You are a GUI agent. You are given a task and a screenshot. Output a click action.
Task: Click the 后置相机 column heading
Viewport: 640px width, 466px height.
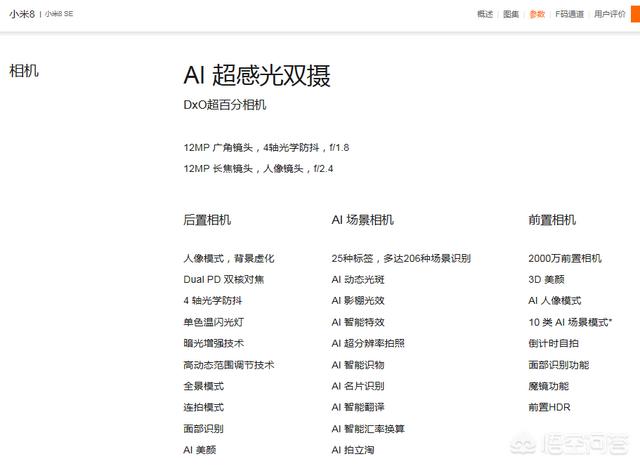[x=207, y=220]
